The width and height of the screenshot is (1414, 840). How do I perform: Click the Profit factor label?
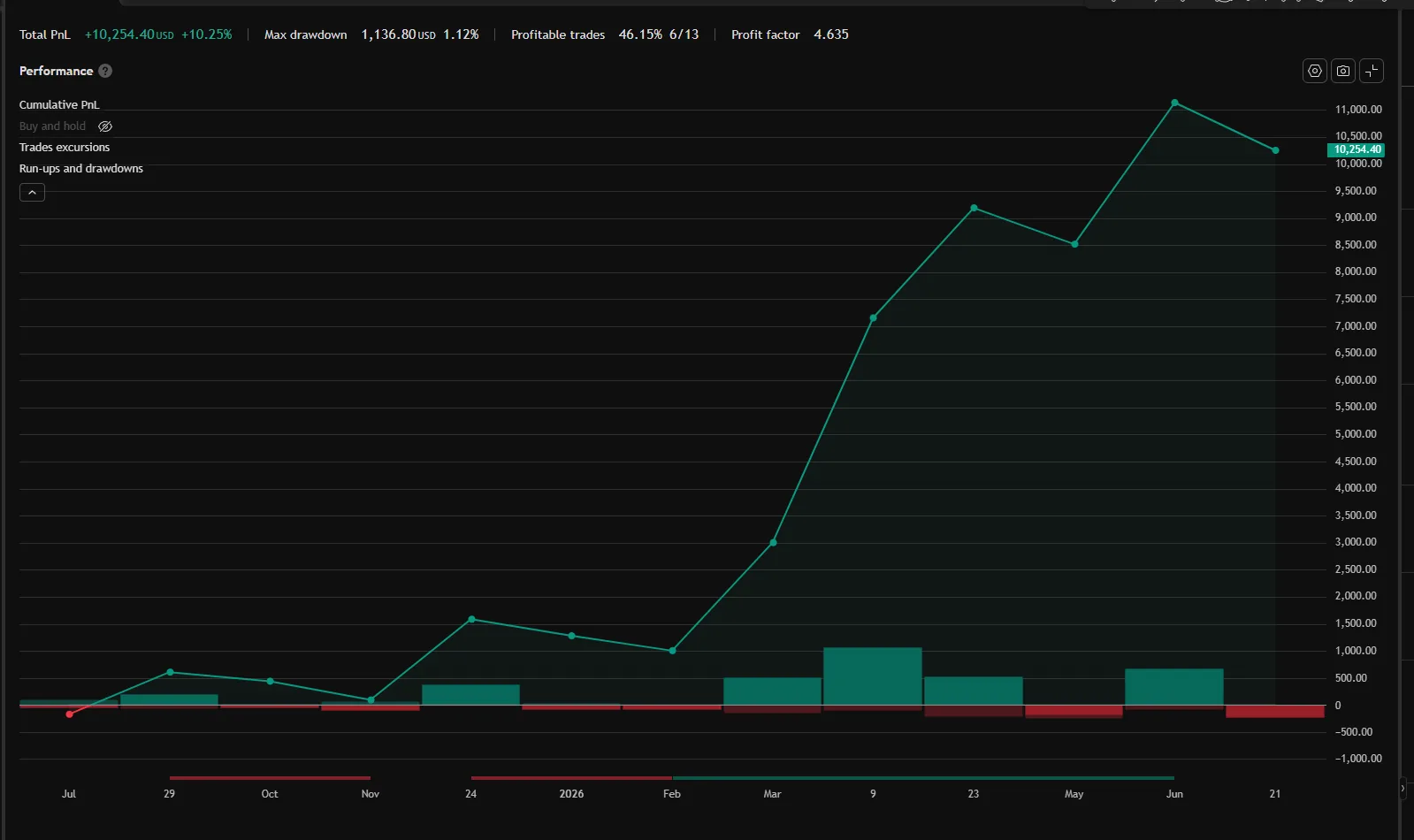point(766,34)
